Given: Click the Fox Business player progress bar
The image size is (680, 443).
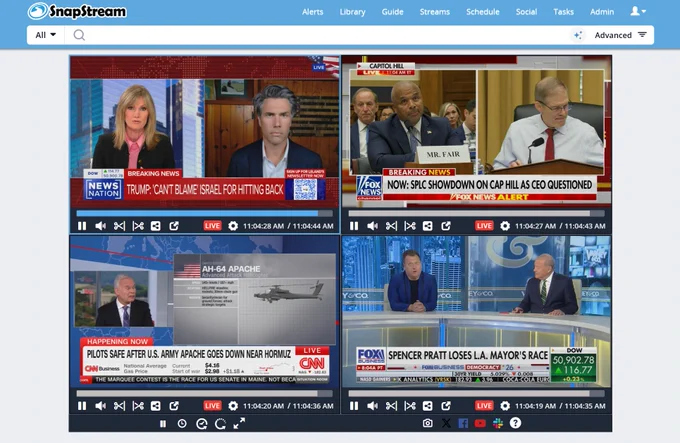Looking at the screenshot, I should pyautogui.click(x=477, y=394).
